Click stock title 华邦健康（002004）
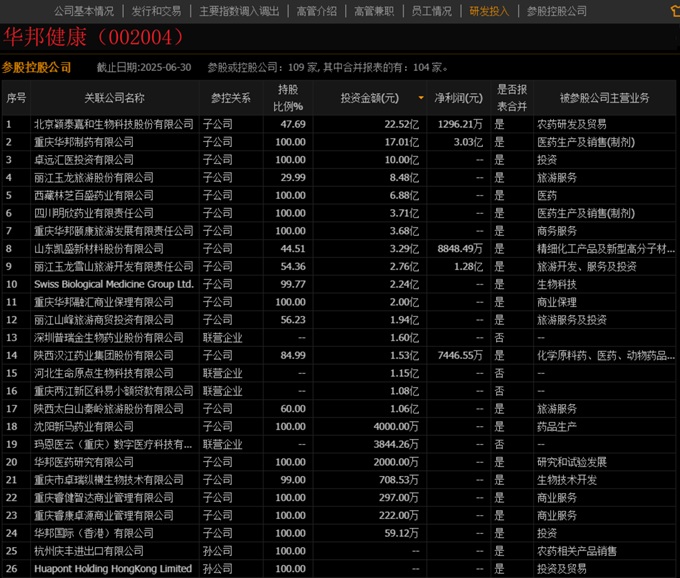This screenshot has width=680, height=578. point(94,37)
